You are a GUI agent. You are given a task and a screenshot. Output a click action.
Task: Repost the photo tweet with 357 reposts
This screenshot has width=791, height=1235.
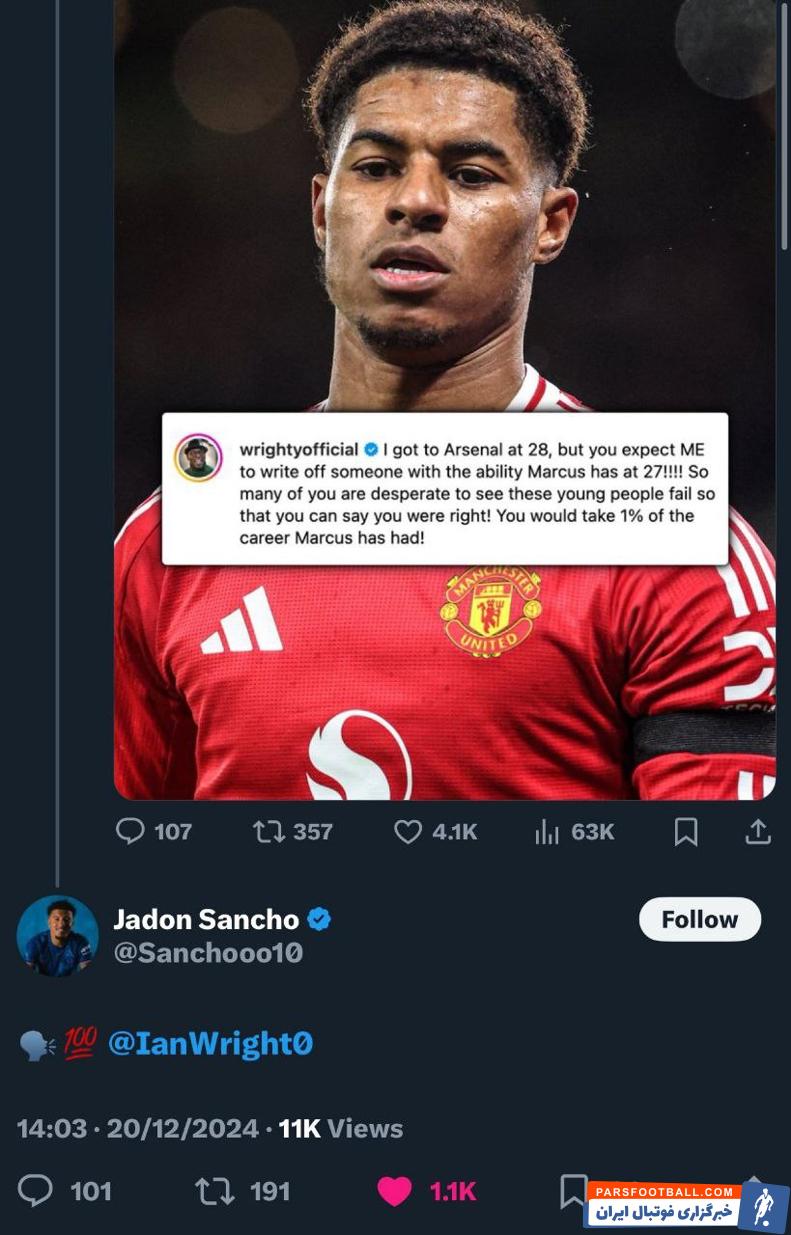tap(269, 831)
